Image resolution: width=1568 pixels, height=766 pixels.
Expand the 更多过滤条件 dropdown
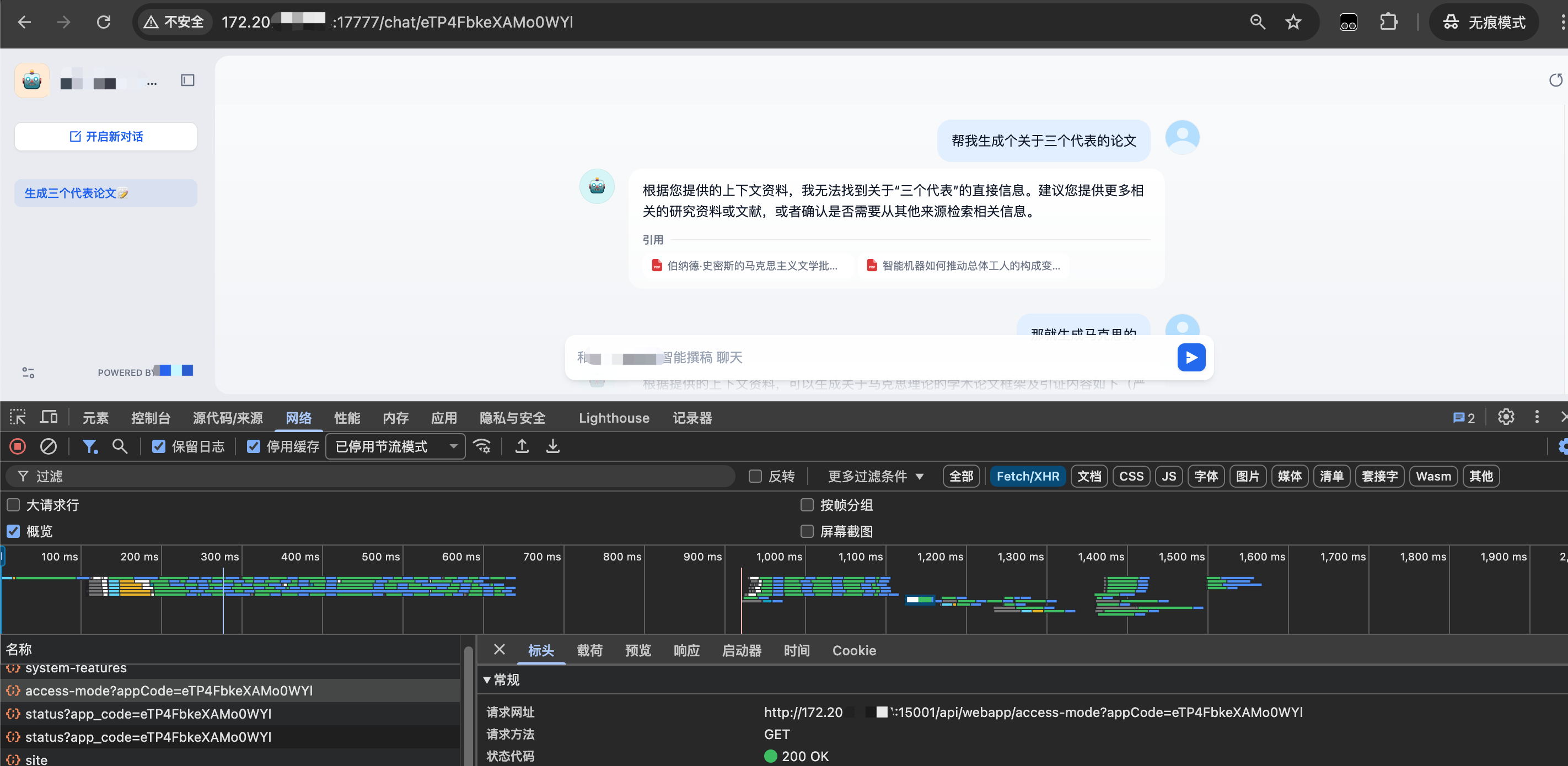pos(875,476)
